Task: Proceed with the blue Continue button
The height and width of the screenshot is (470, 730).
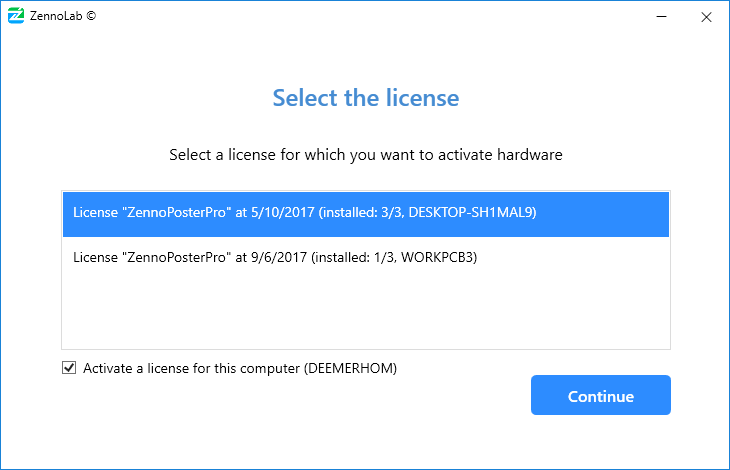Action: coord(601,395)
